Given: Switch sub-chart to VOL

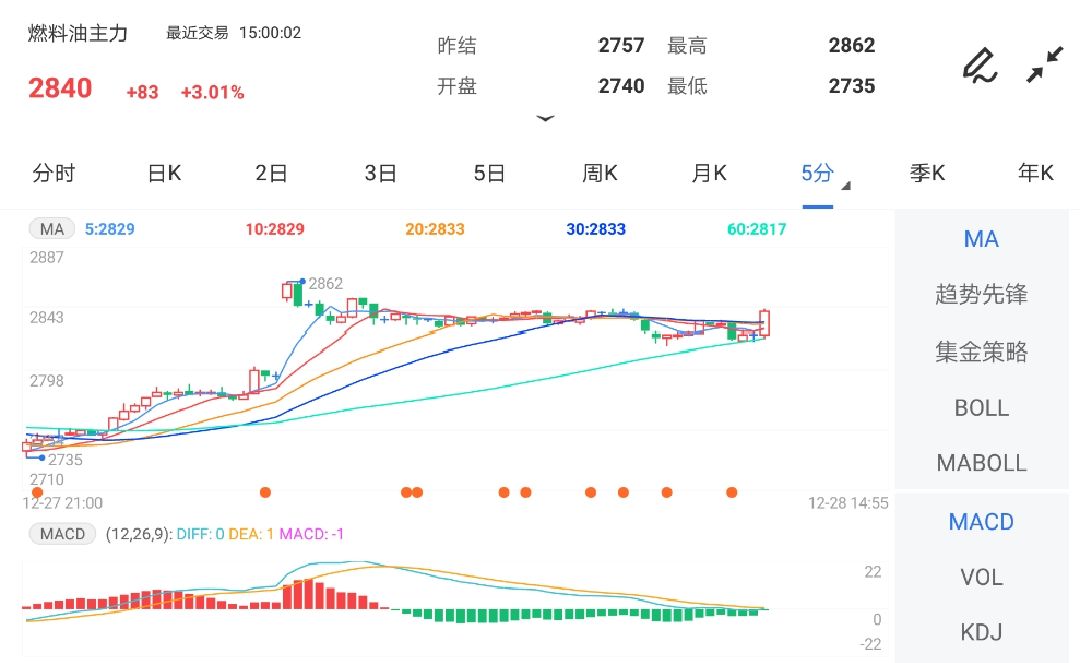Looking at the screenshot, I should pyautogui.click(x=981, y=577).
